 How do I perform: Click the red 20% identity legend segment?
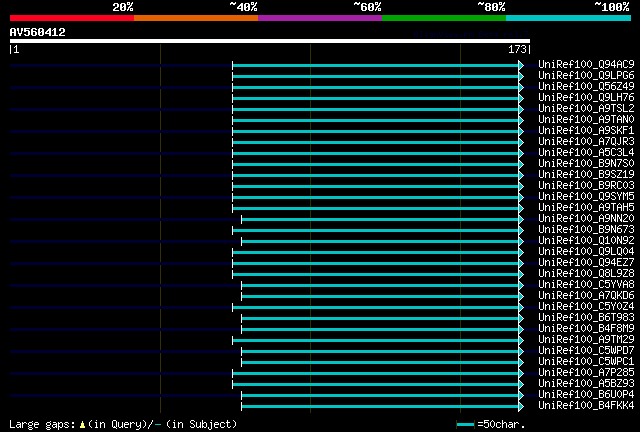click(72, 18)
